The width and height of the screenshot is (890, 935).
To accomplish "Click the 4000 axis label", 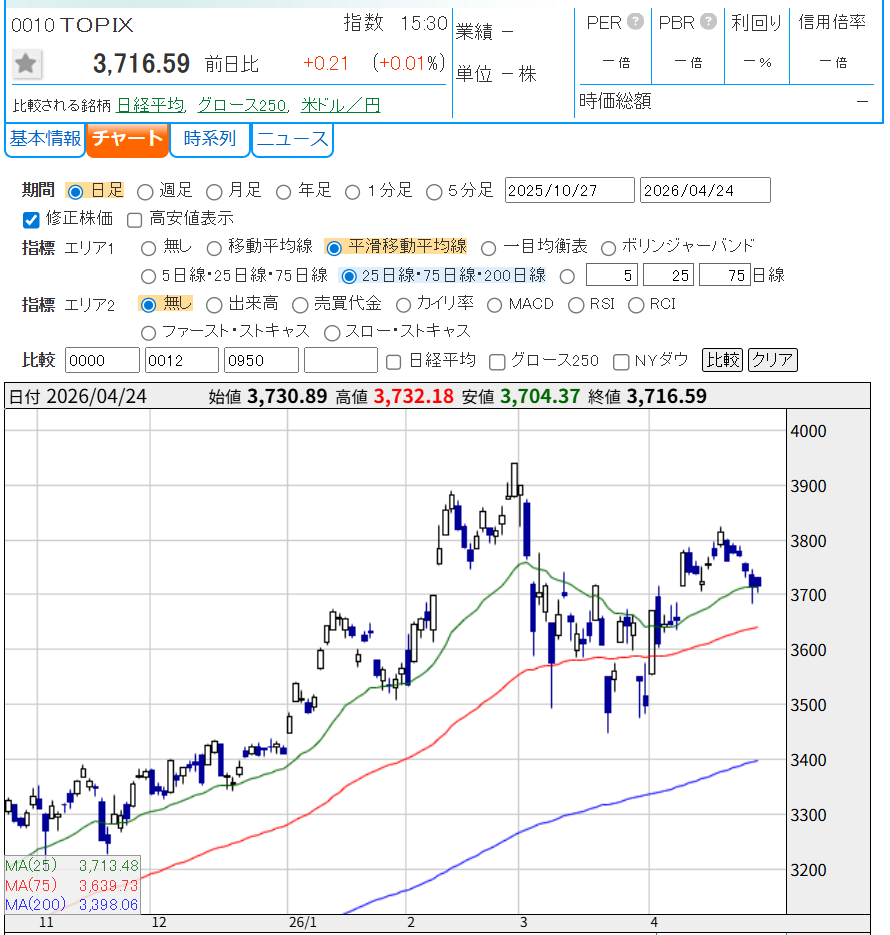I will tap(808, 431).
